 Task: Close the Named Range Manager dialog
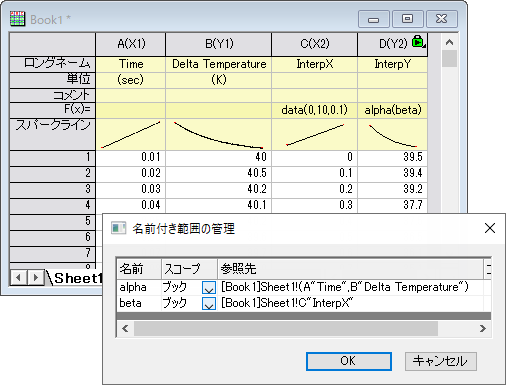pos(490,228)
